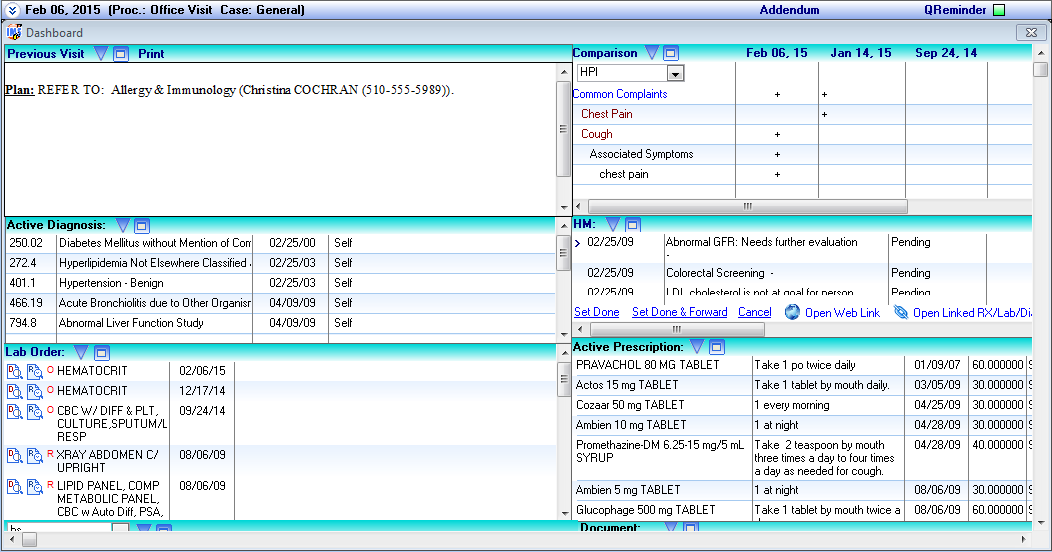Image resolution: width=1052 pixels, height=552 pixels.
Task: Open the Lab Order filter triangle
Action: coord(81,352)
